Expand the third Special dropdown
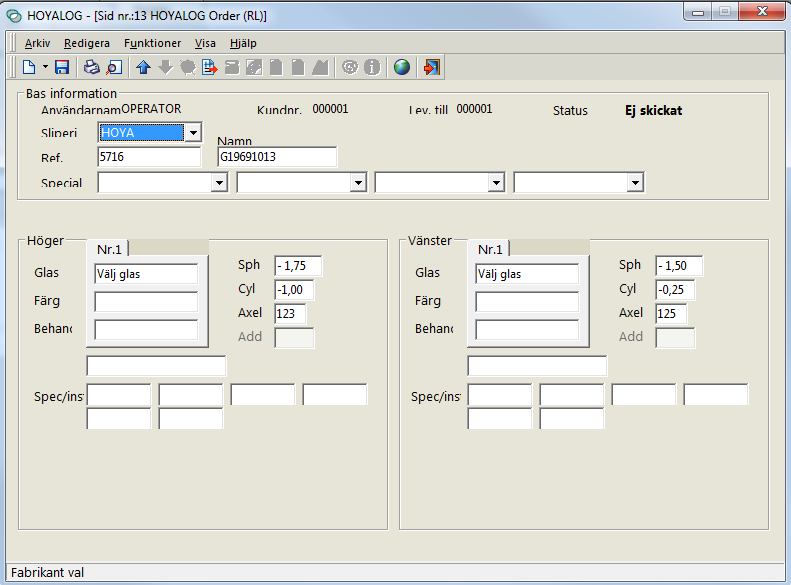Image resolution: width=791 pixels, height=585 pixels. coord(496,183)
